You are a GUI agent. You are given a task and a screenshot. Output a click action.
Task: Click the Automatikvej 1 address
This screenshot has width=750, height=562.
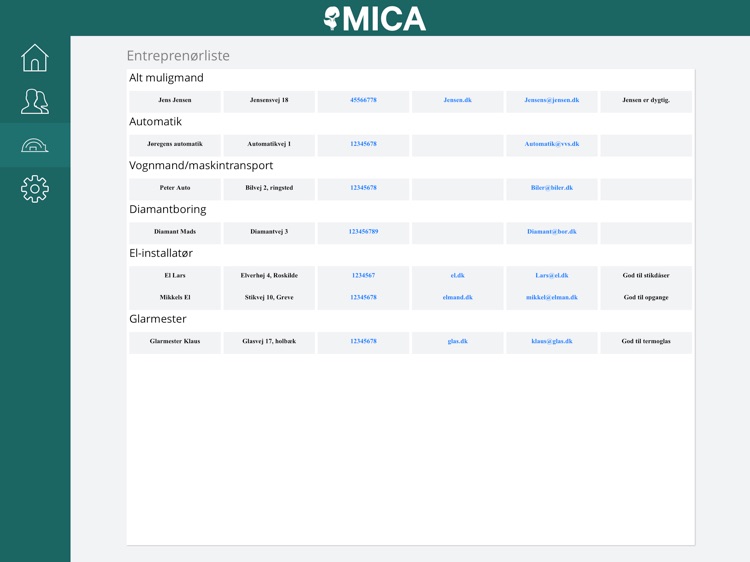coord(269,143)
